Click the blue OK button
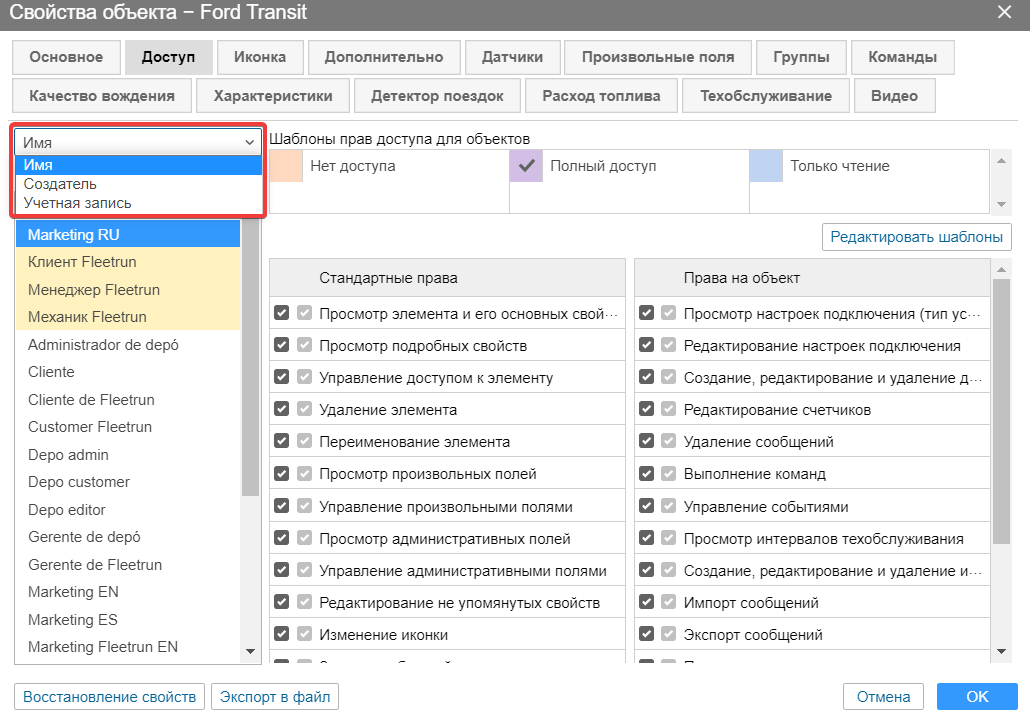This screenshot has height=727, width=1030. [976, 697]
